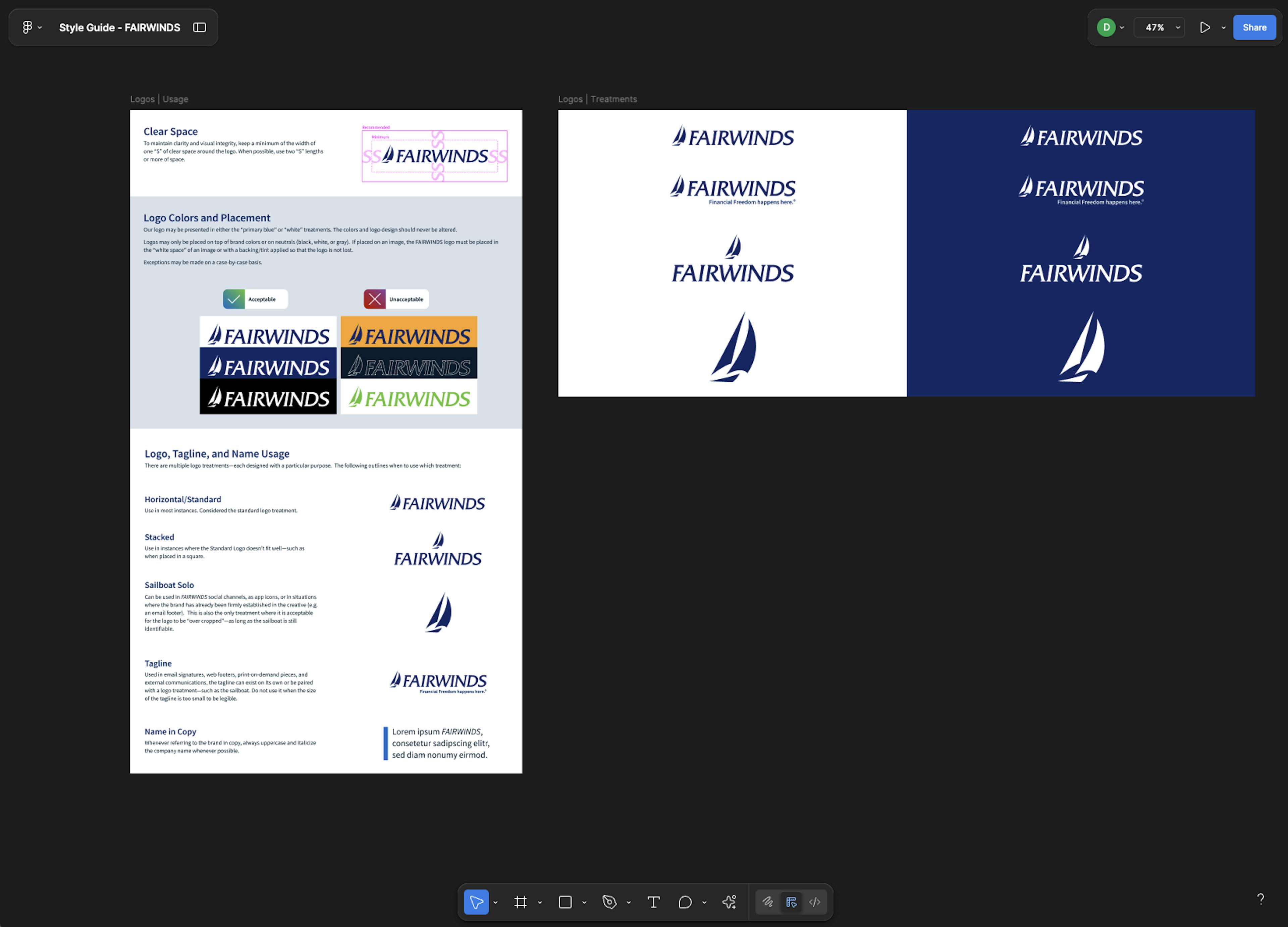Select the Clear Space heading
Viewport: 1288px width, 927px height.
point(170,131)
